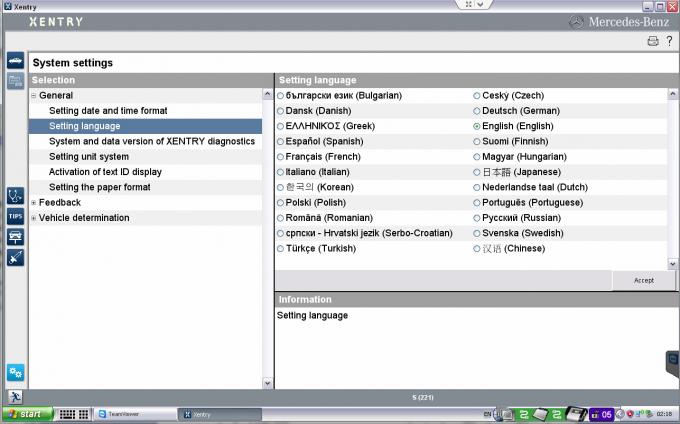Select Chinese language radio button
This screenshot has height=424, width=680.
pos(477,249)
